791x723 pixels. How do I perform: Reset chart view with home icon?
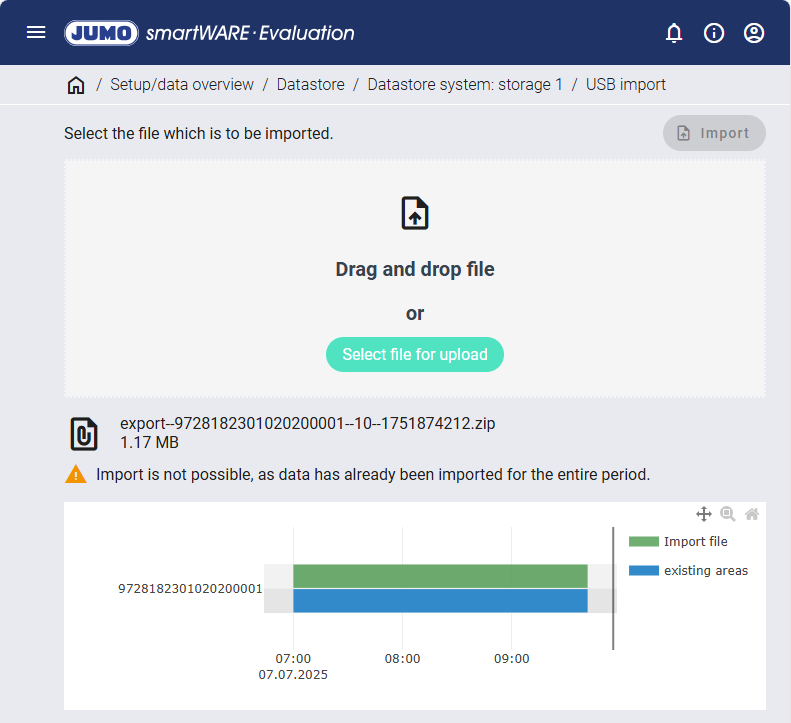click(752, 514)
